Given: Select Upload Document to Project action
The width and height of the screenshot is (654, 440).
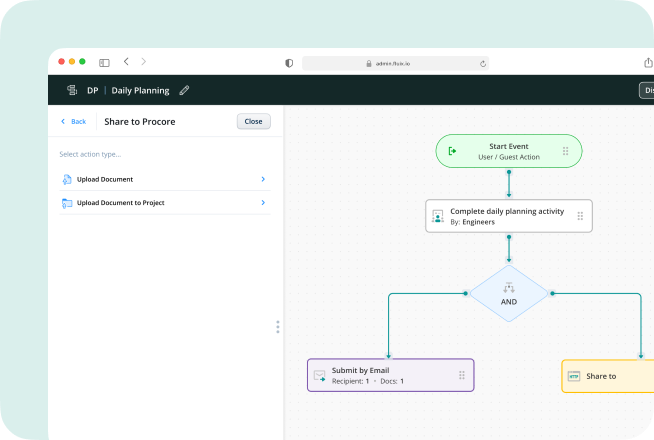Looking at the screenshot, I should tap(120, 203).
